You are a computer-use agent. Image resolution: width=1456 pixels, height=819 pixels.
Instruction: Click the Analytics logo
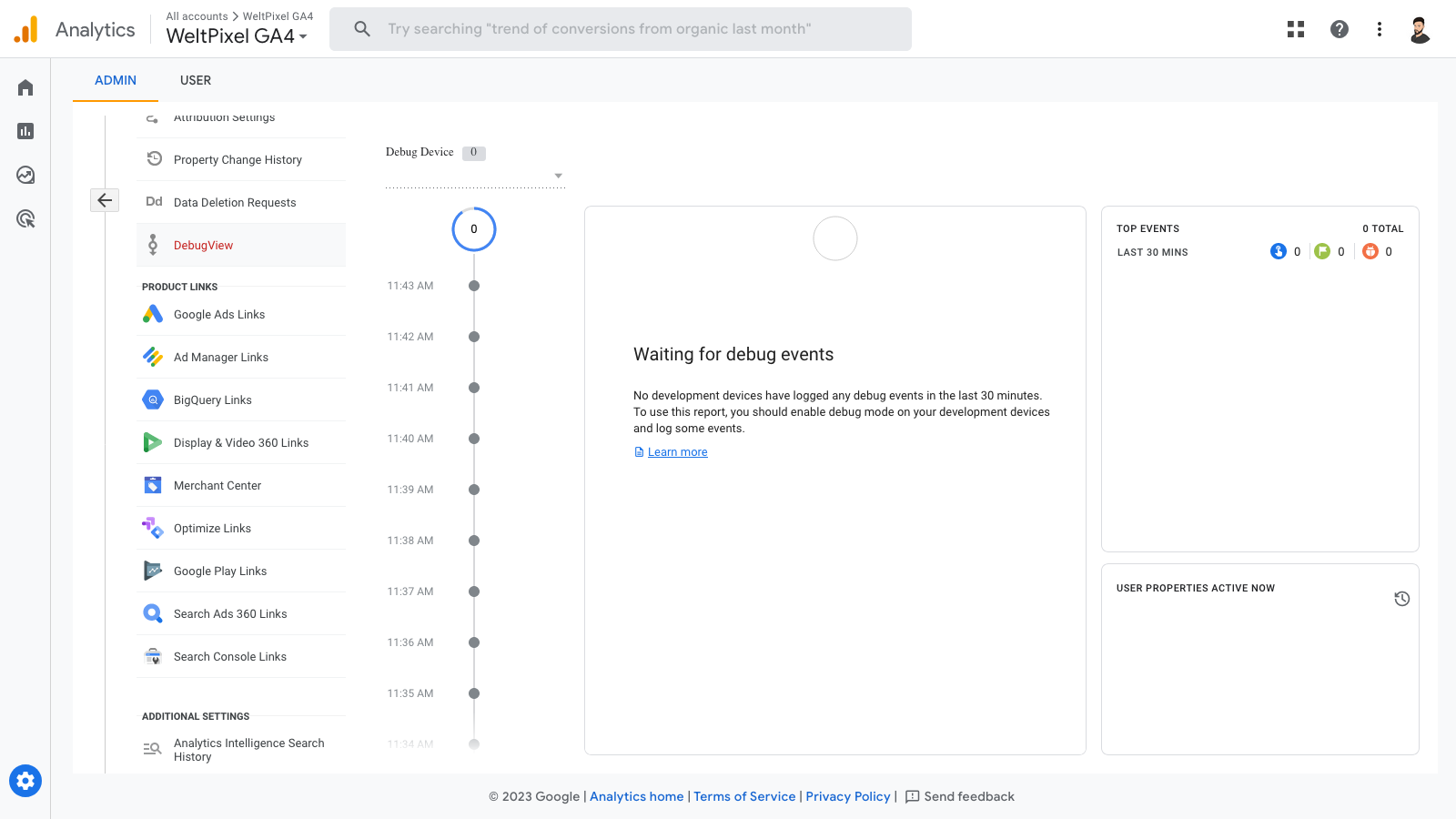(26, 29)
